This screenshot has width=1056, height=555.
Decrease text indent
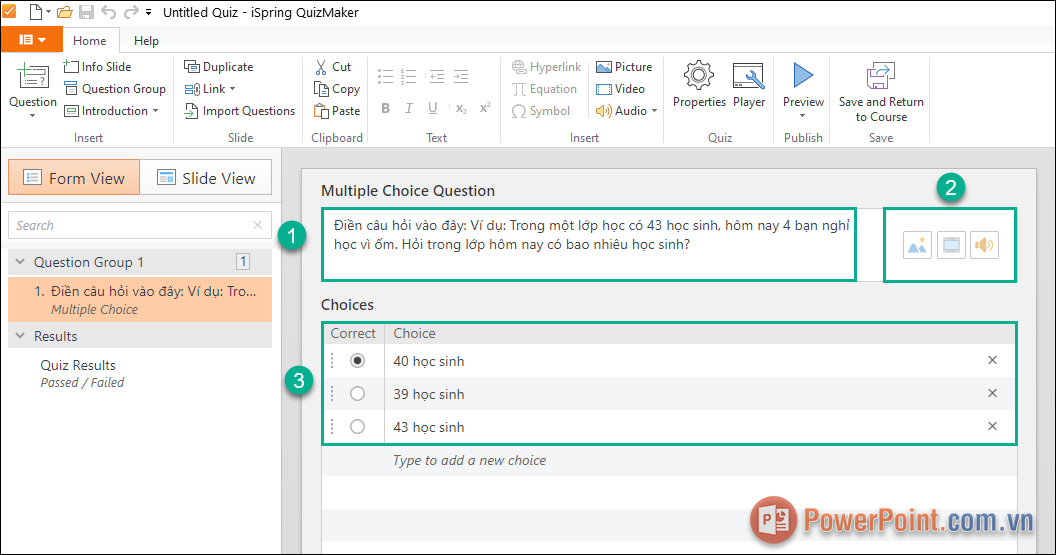coord(436,76)
